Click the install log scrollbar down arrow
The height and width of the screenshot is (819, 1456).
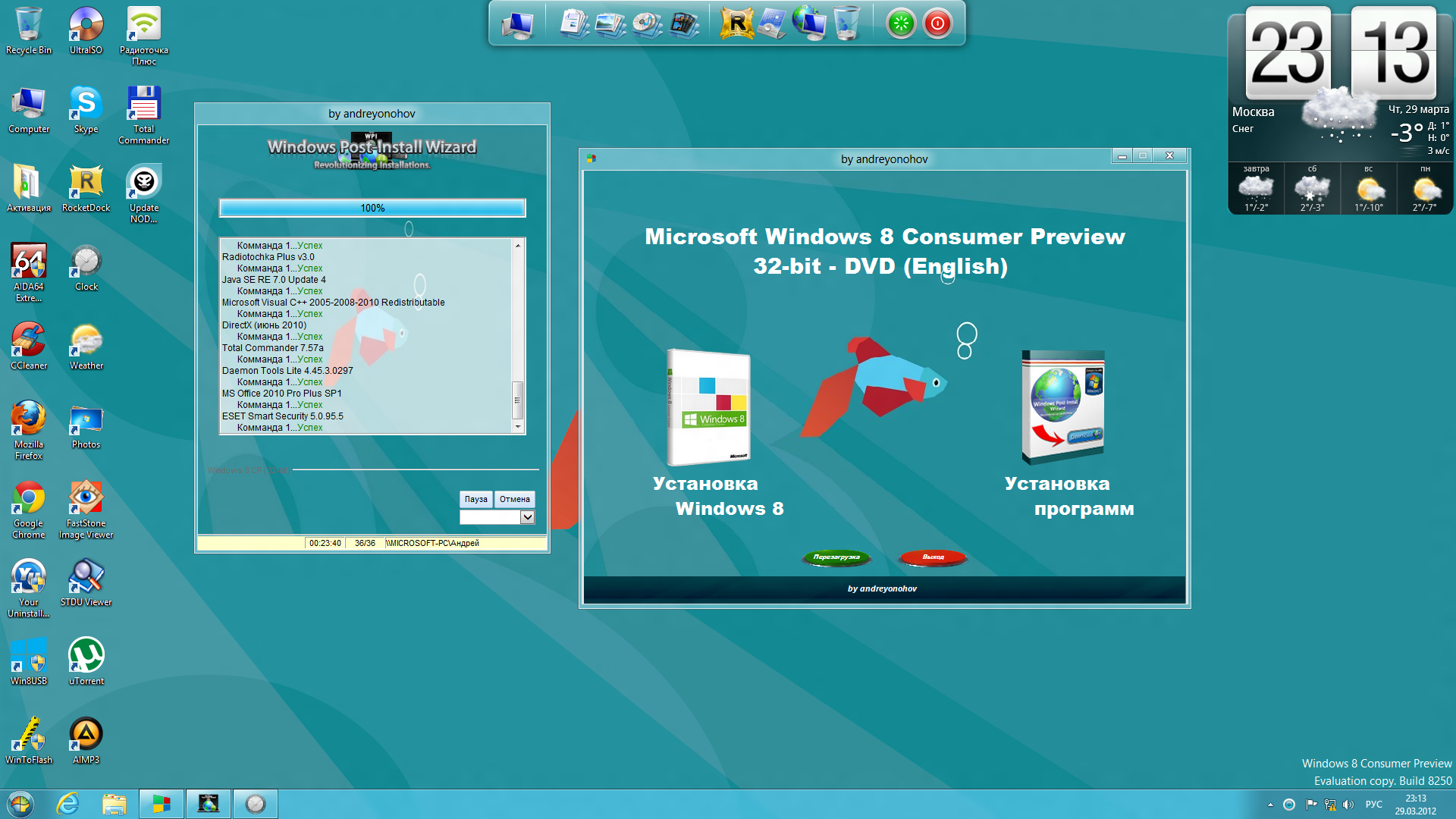tap(518, 427)
